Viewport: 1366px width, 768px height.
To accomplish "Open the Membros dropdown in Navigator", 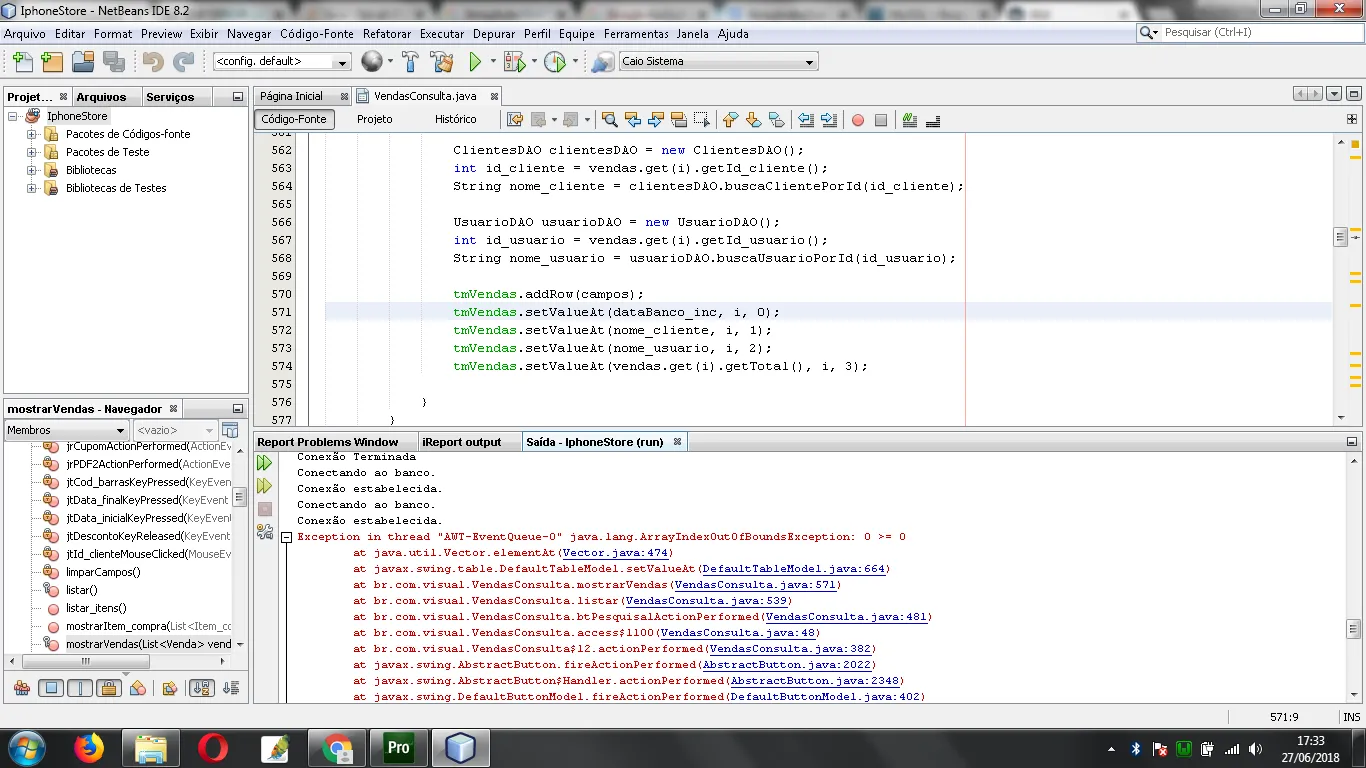I will [66, 430].
